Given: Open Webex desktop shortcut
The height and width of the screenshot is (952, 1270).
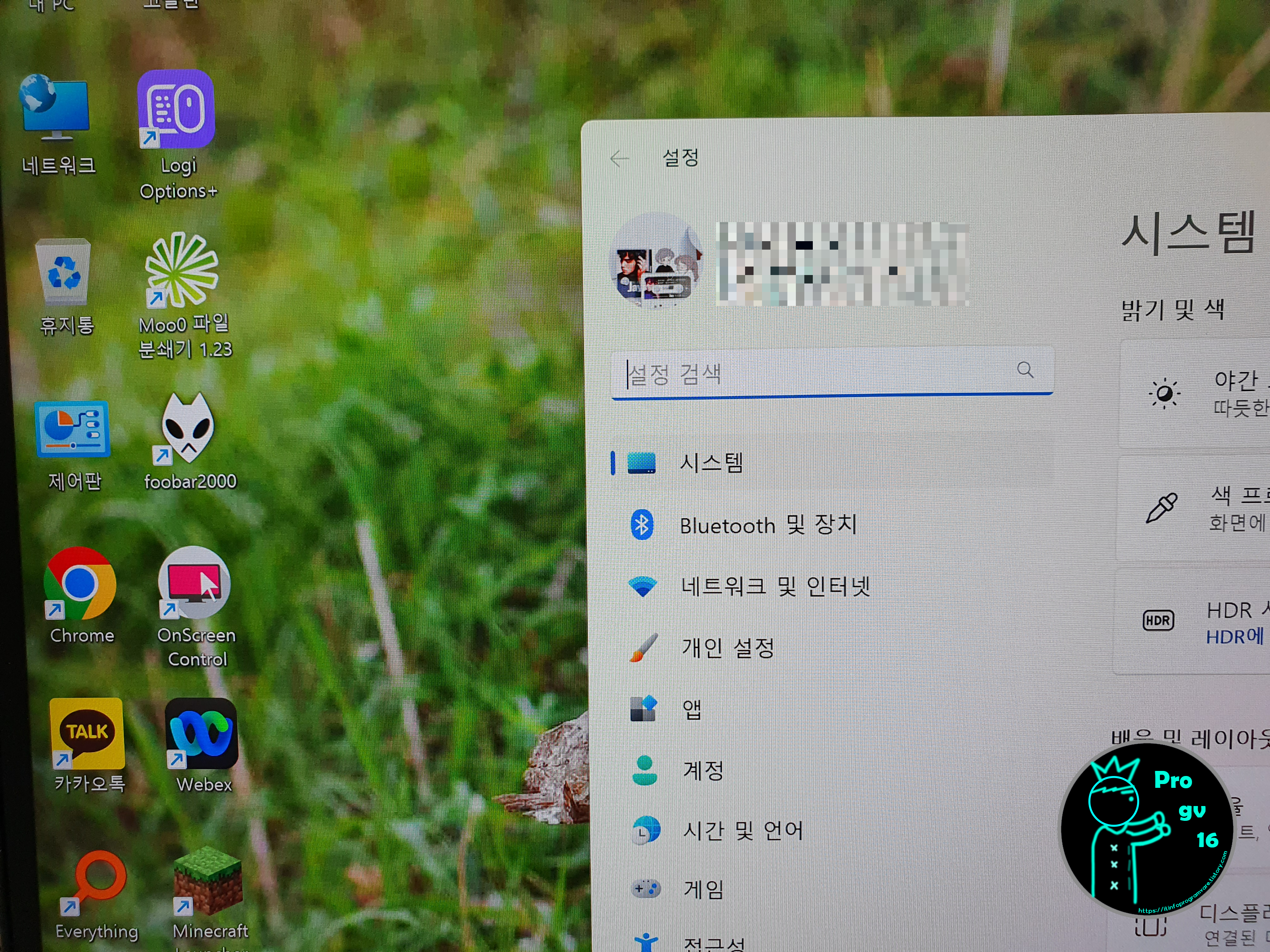Looking at the screenshot, I should tap(201, 733).
